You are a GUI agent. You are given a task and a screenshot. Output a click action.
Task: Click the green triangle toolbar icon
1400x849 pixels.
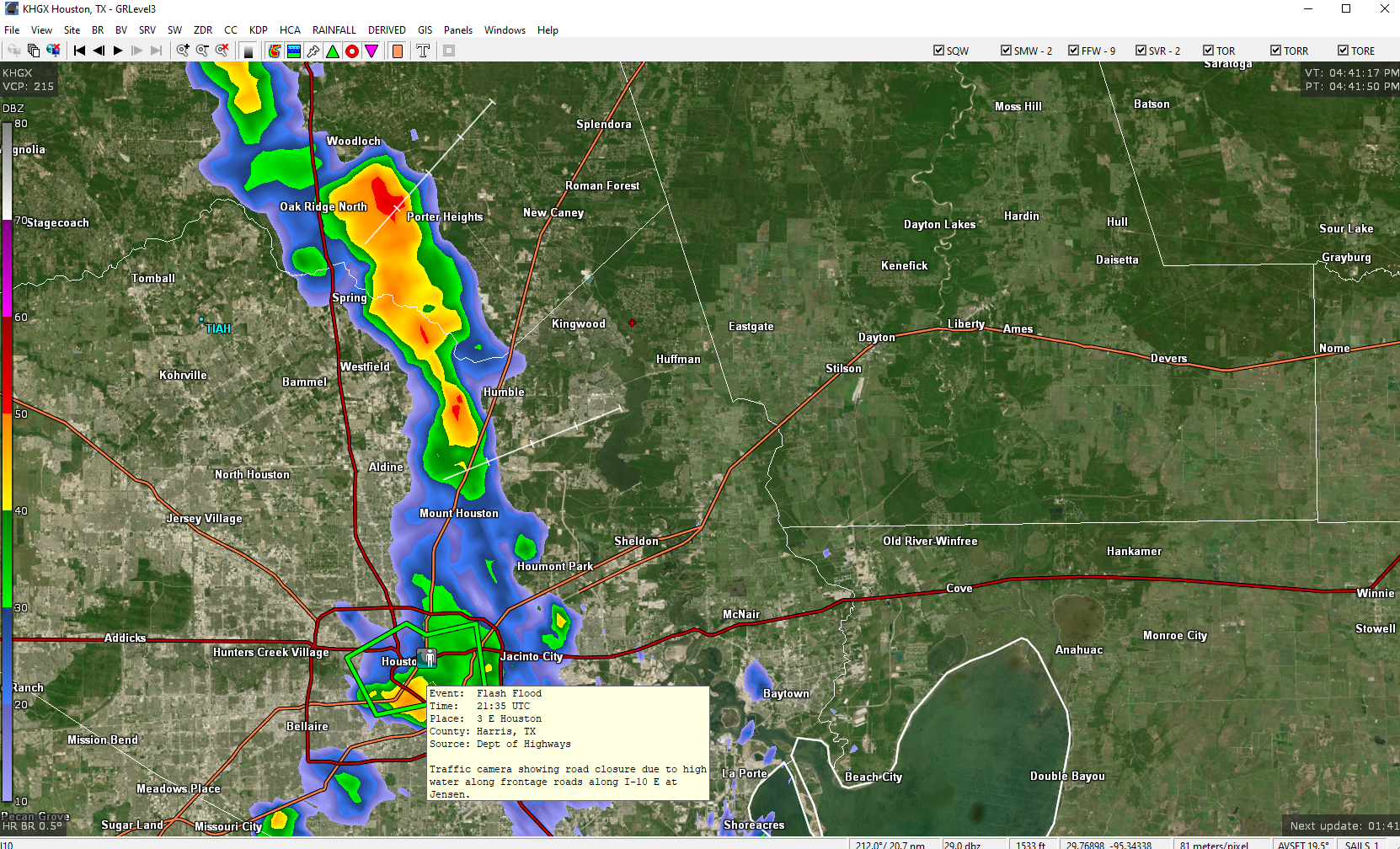click(x=333, y=51)
